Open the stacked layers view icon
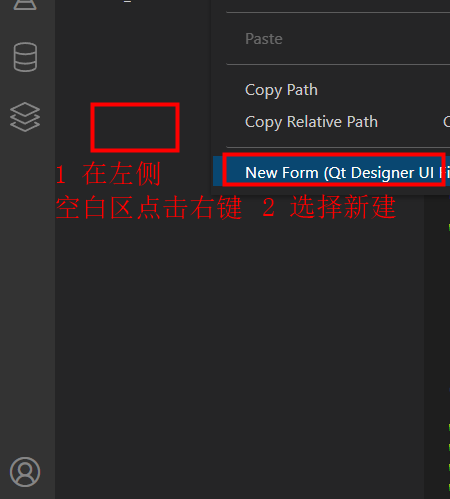The height and width of the screenshot is (499, 450). tap(25, 117)
